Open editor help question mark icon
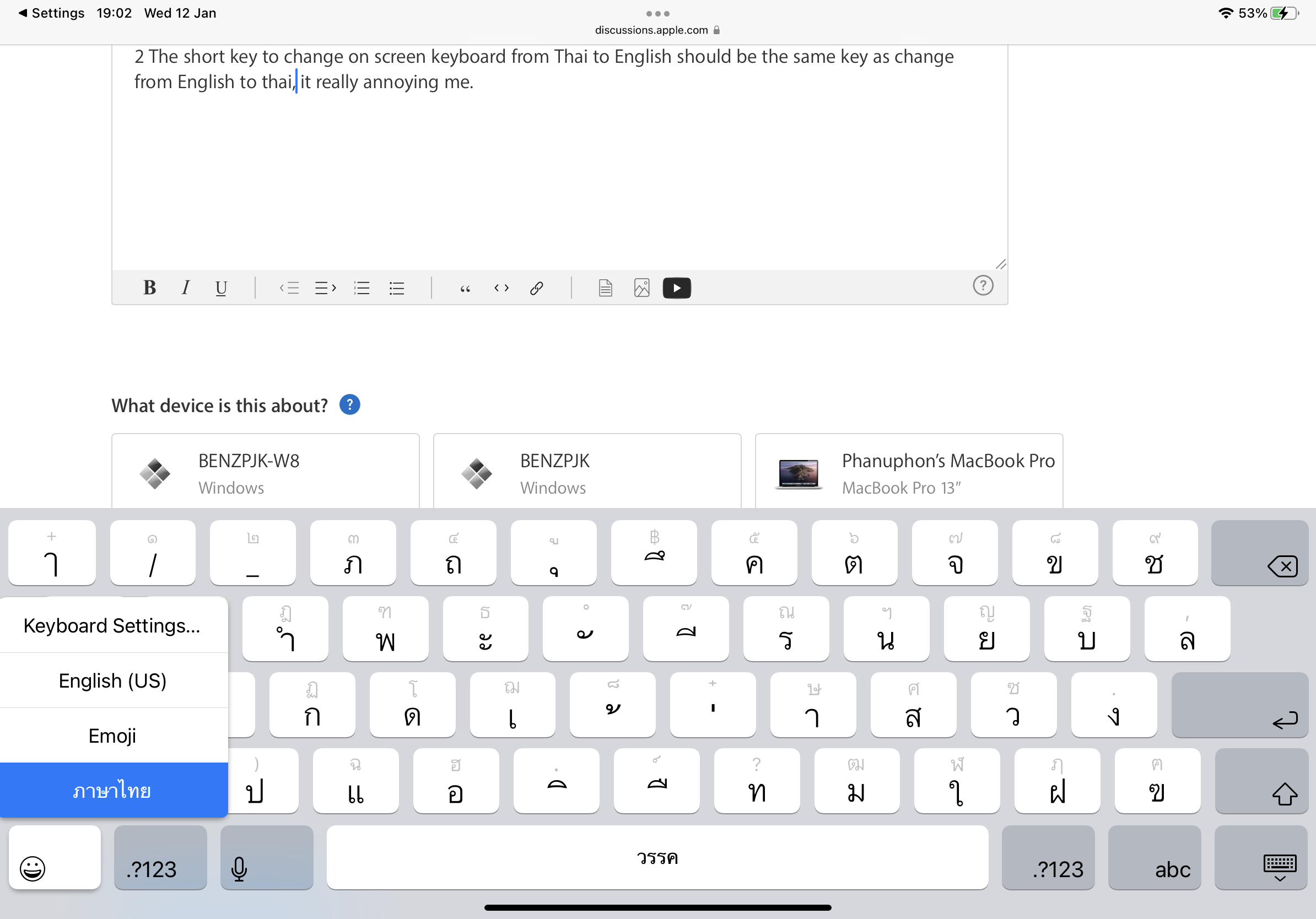 point(983,285)
